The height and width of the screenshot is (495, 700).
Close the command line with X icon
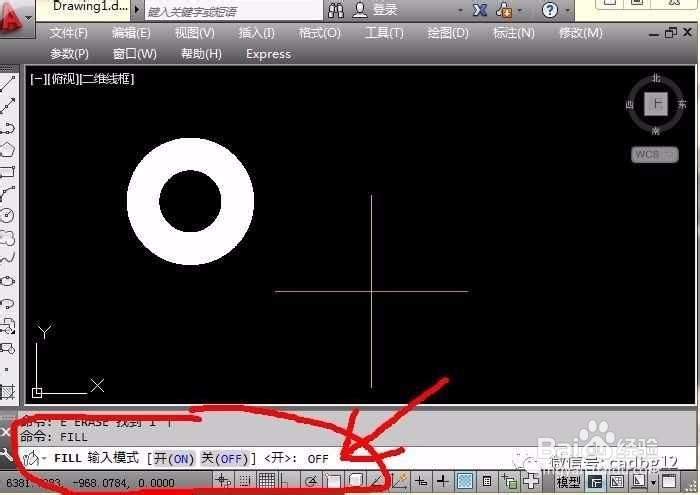[5, 432]
